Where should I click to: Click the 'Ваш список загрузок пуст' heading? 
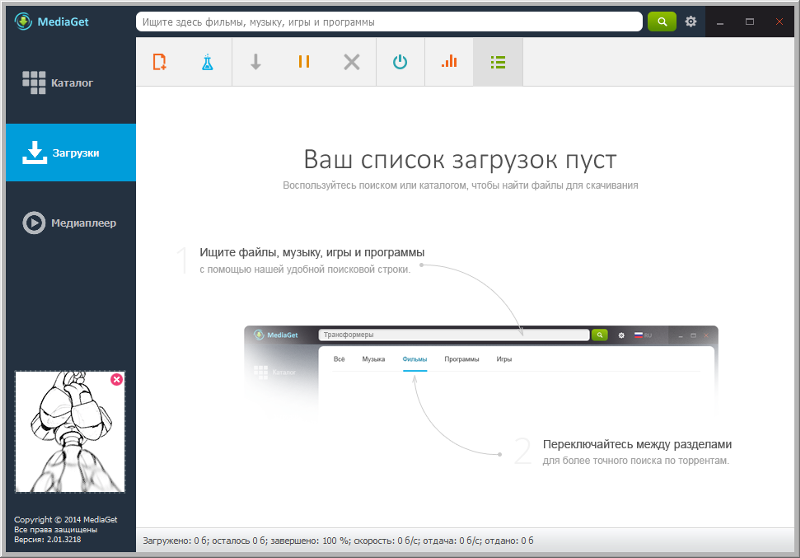460,160
